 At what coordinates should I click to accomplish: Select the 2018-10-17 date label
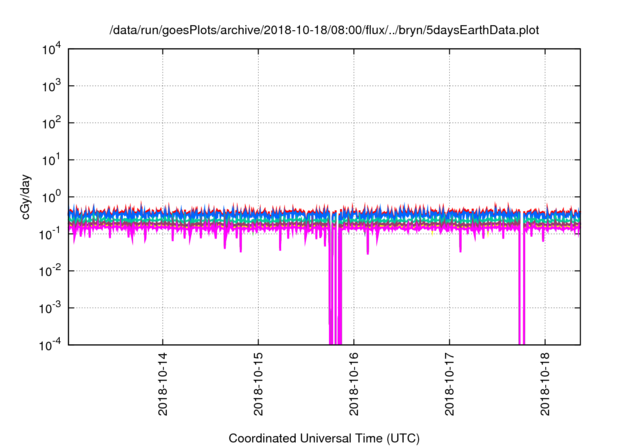[449, 384]
